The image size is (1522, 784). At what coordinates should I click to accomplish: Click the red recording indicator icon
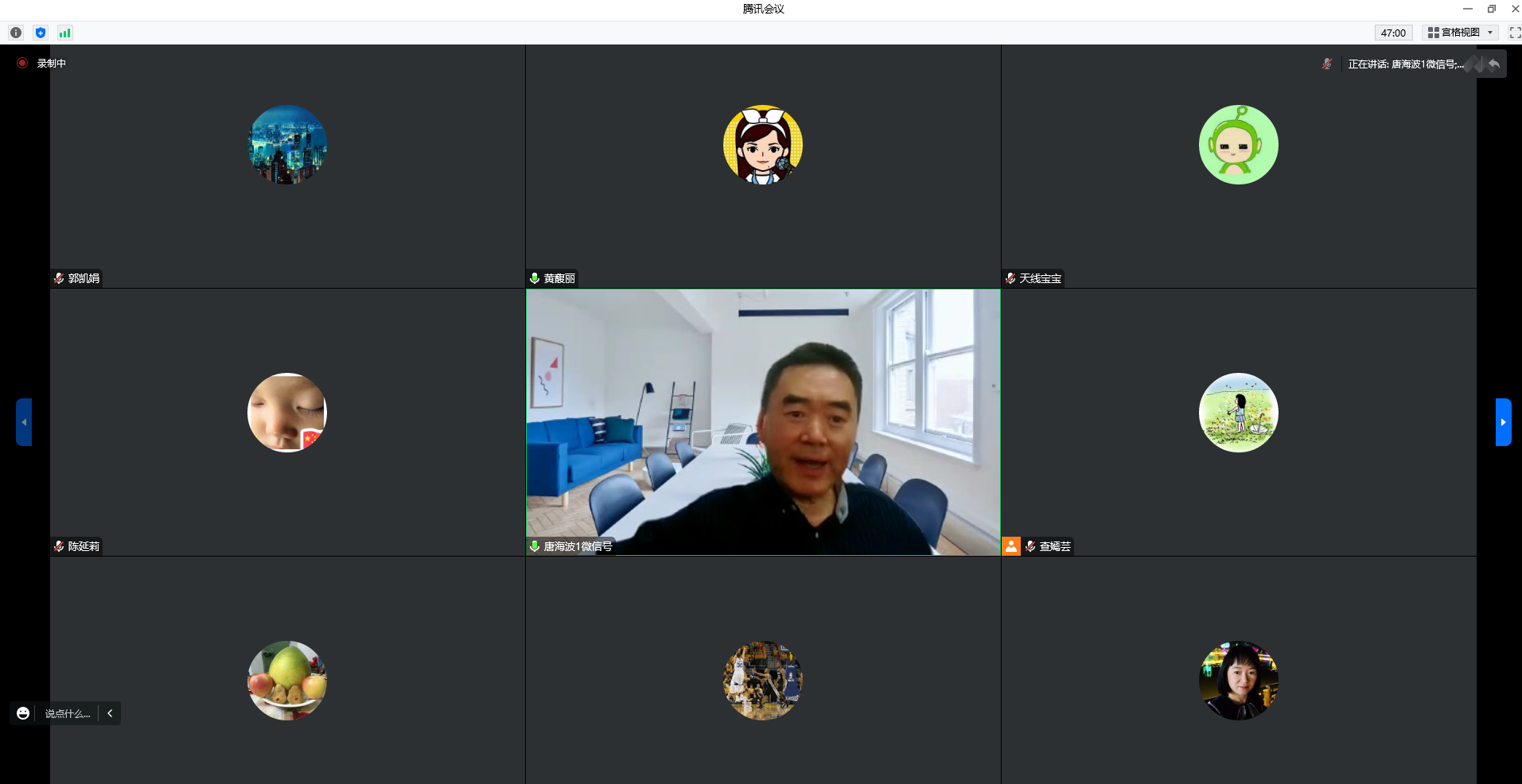(x=22, y=63)
